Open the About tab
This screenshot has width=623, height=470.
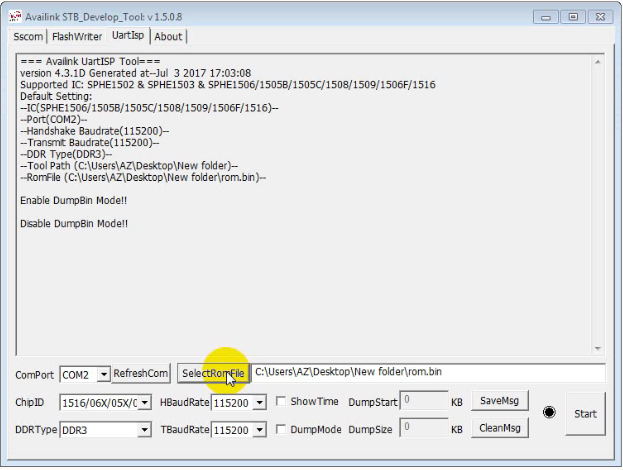[168, 37]
